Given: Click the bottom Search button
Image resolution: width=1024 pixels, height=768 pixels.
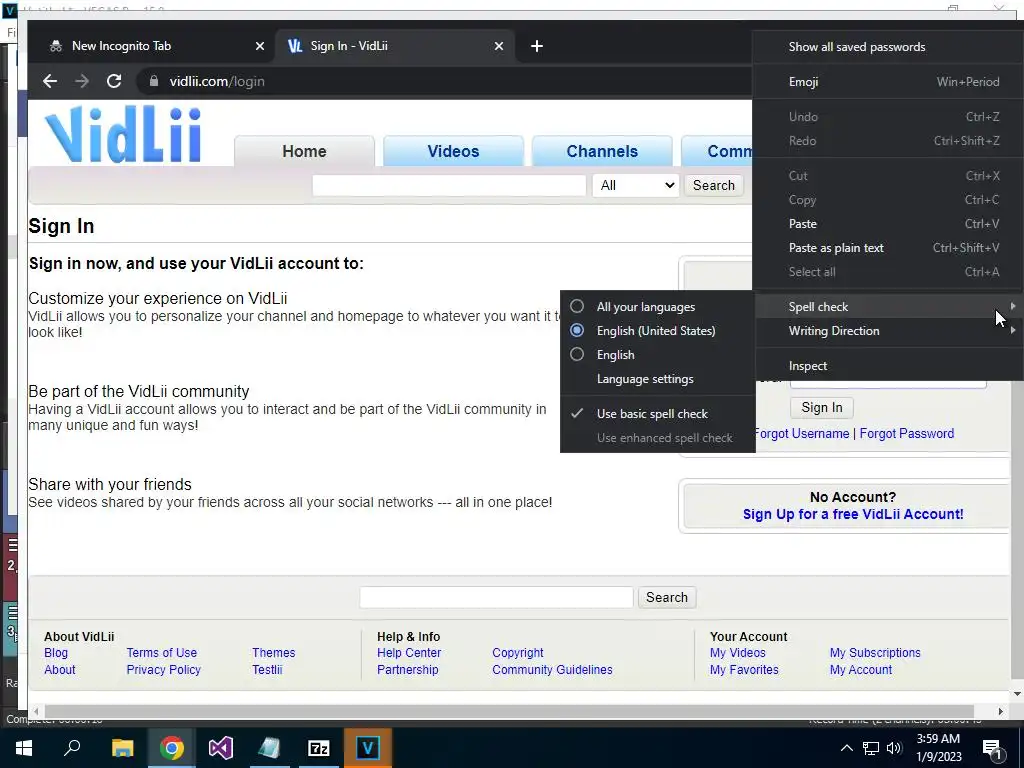Looking at the screenshot, I should coord(667,597).
